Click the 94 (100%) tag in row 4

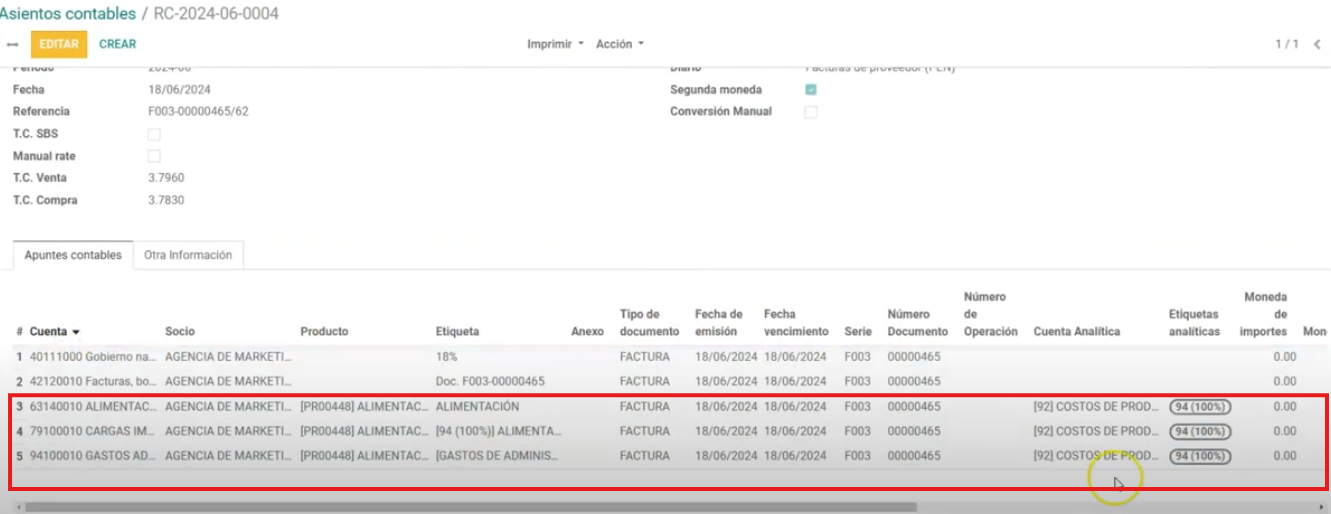[1200, 432]
